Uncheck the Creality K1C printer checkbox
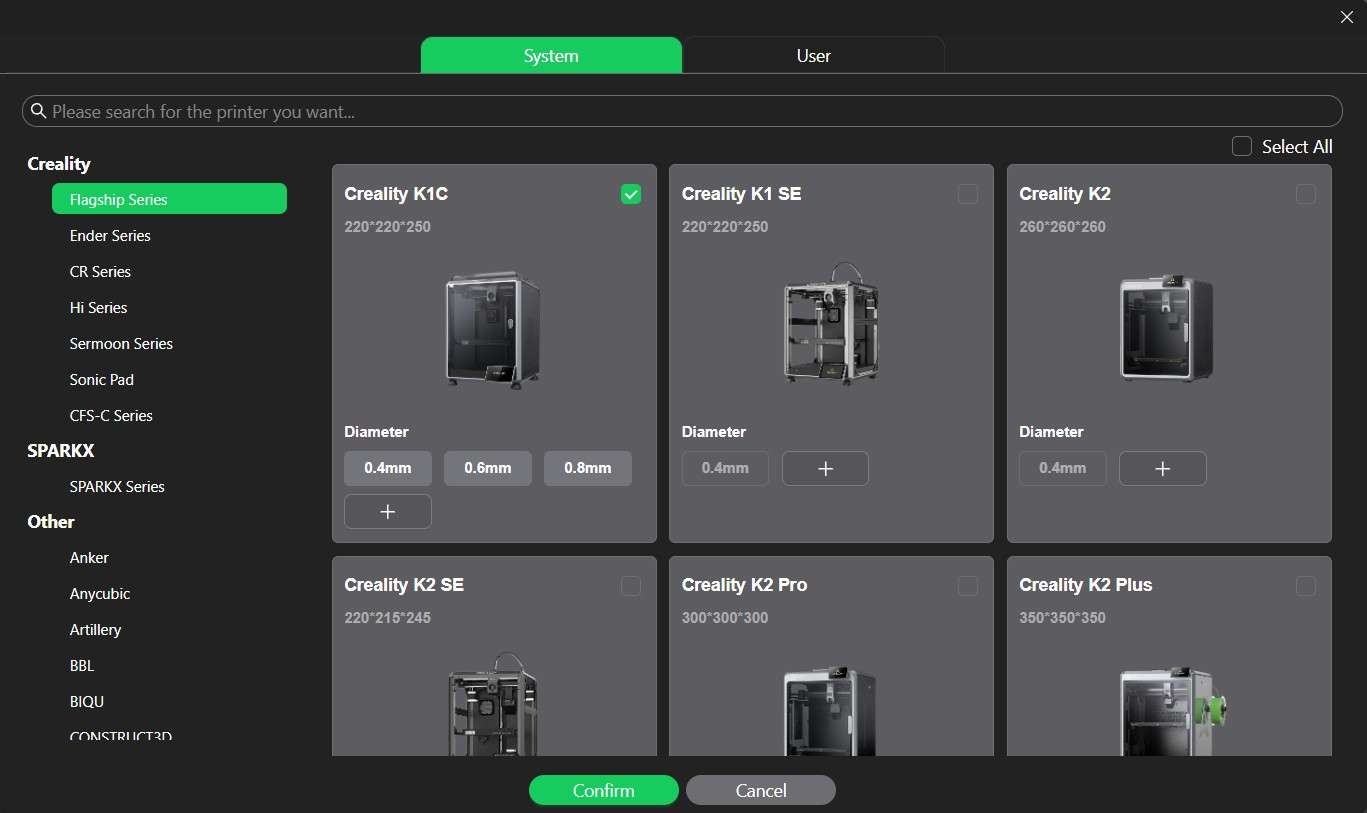The width and height of the screenshot is (1367, 813). tap(631, 194)
